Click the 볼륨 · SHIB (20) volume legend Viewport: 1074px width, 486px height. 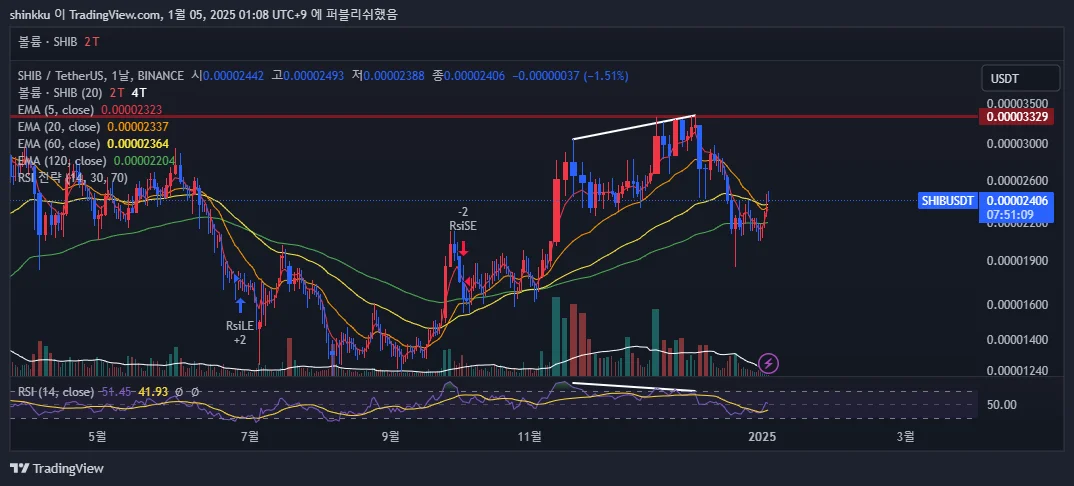[82, 93]
